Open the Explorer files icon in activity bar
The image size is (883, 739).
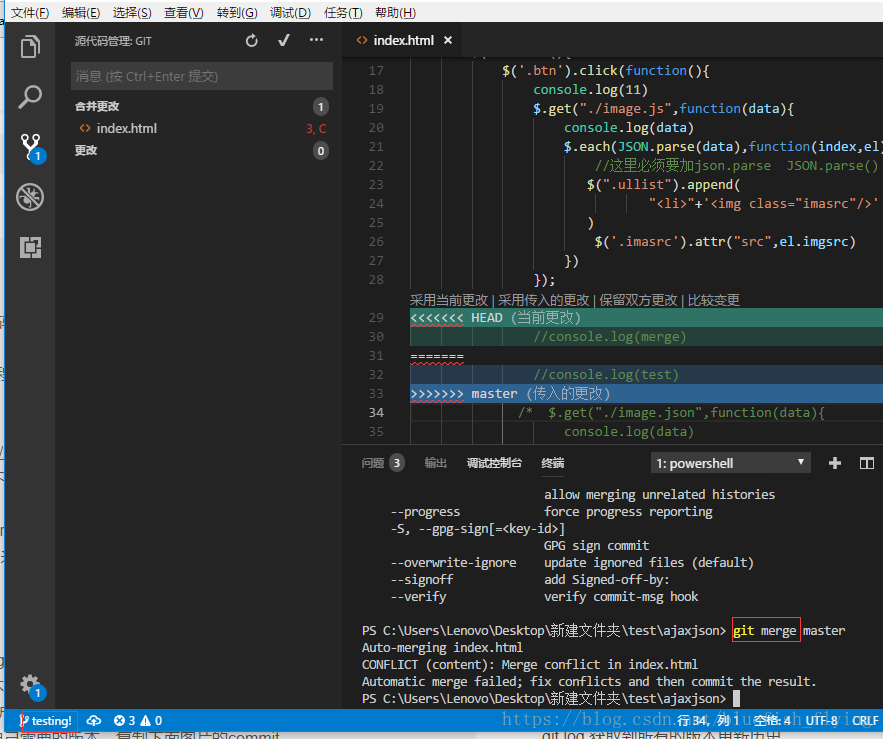pos(30,47)
